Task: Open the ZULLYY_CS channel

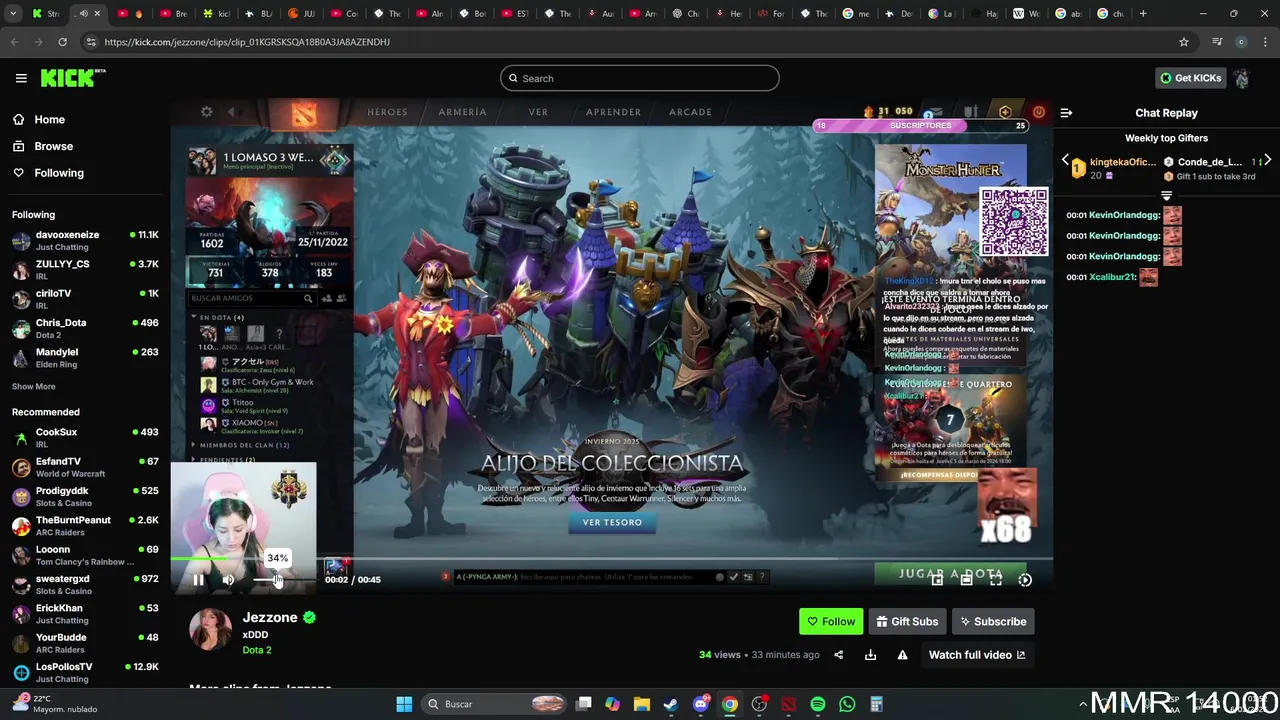Action: click(85, 269)
